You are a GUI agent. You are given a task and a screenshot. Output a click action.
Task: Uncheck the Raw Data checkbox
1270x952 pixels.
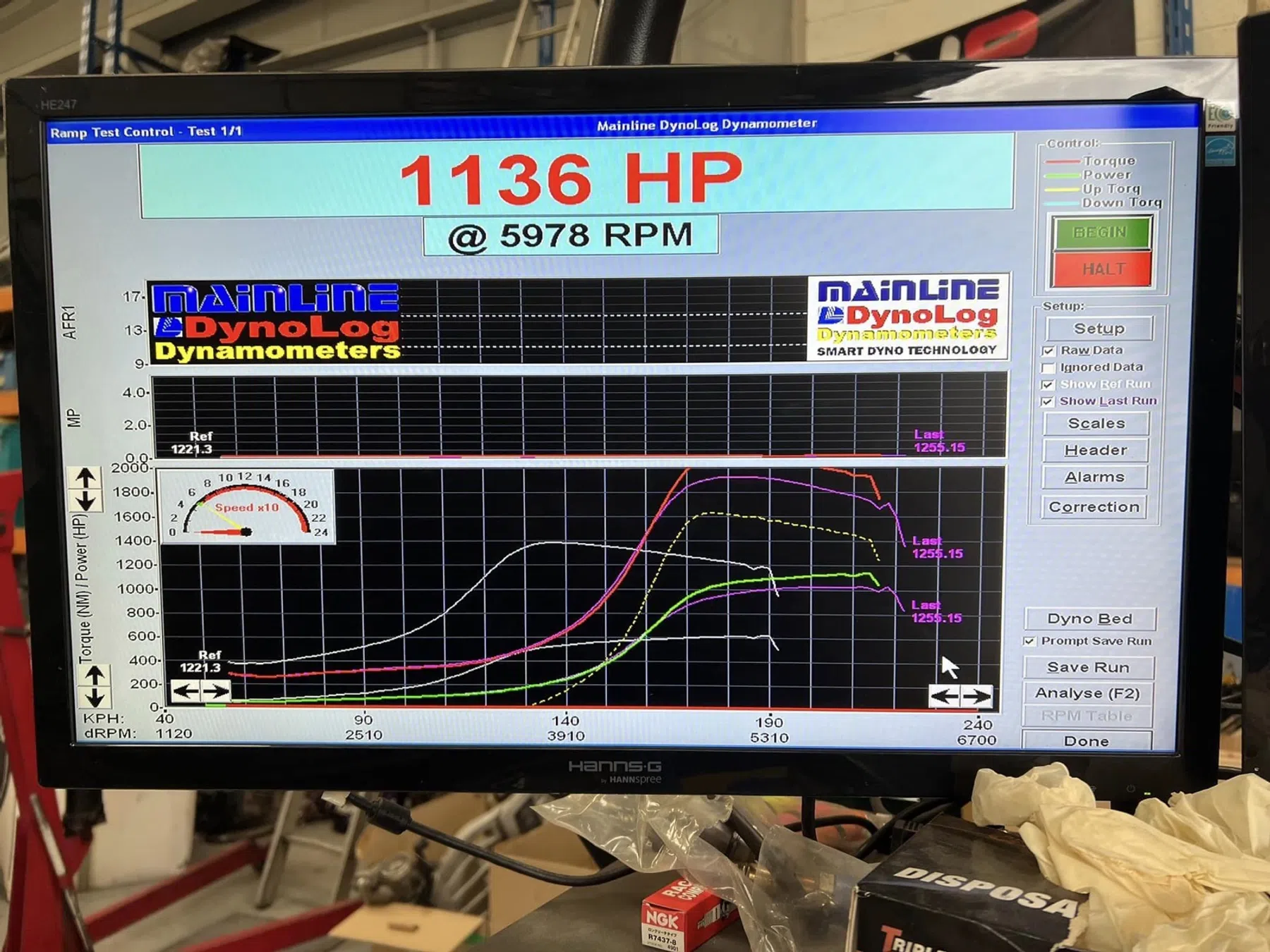1048,350
